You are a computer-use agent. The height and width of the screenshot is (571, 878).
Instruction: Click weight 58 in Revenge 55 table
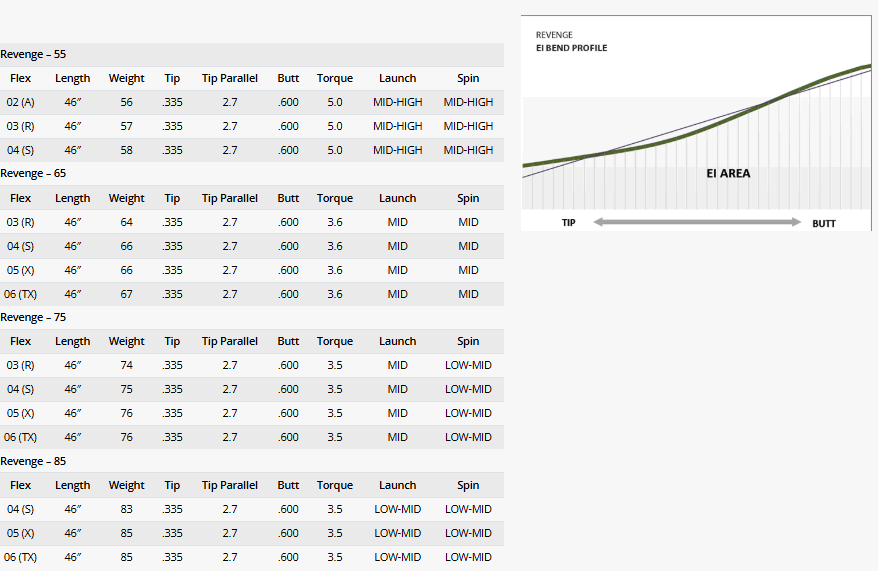tap(127, 151)
